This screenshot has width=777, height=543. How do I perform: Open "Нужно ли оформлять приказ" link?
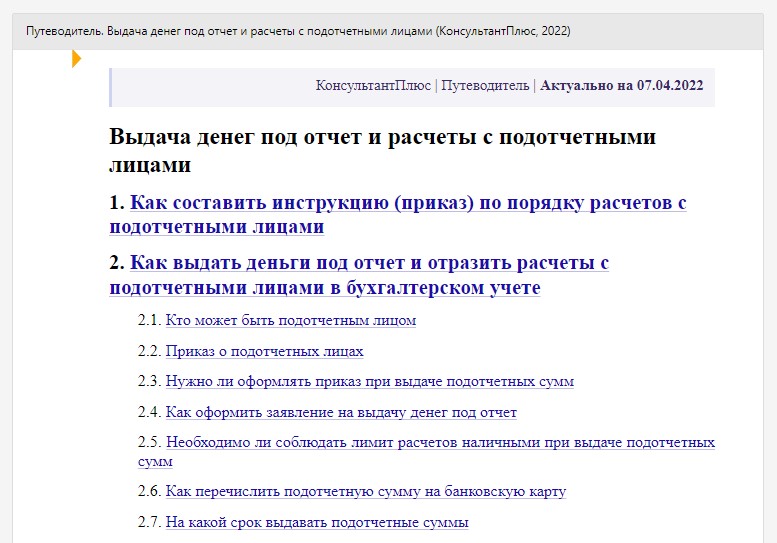[x=369, y=382]
